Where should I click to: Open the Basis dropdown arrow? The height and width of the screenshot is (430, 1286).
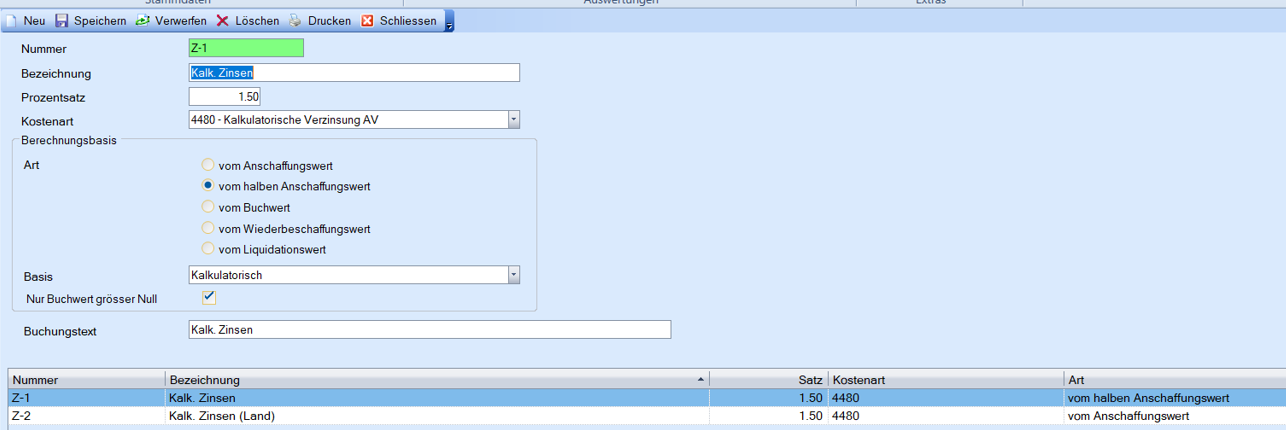(x=513, y=275)
